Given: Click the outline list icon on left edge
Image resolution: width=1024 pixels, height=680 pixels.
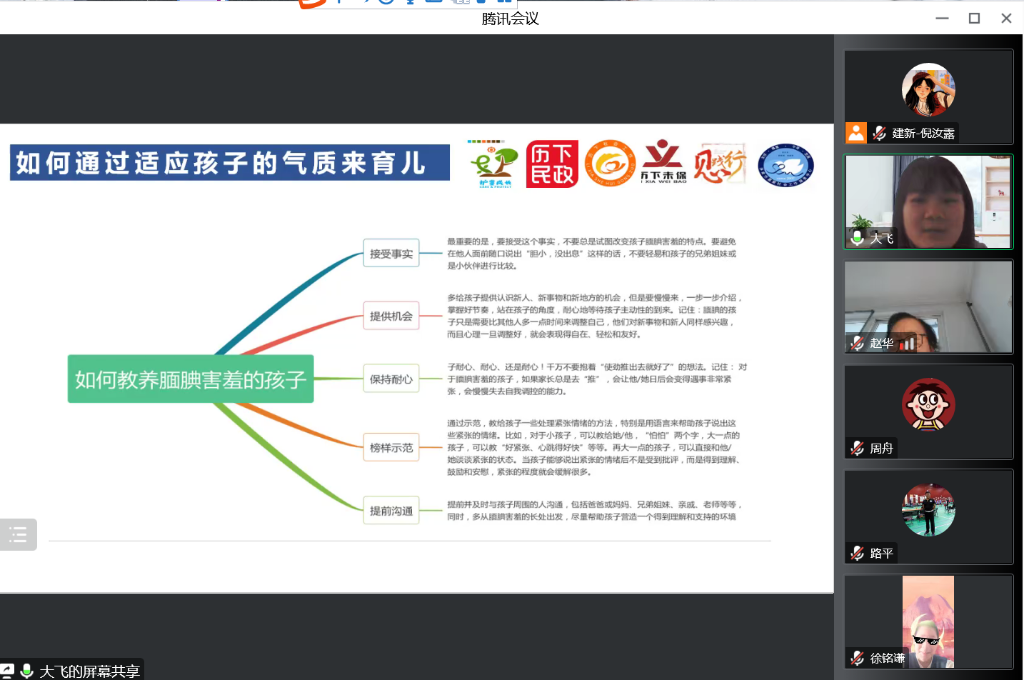Looking at the screenshot, I should pos(18,535).
